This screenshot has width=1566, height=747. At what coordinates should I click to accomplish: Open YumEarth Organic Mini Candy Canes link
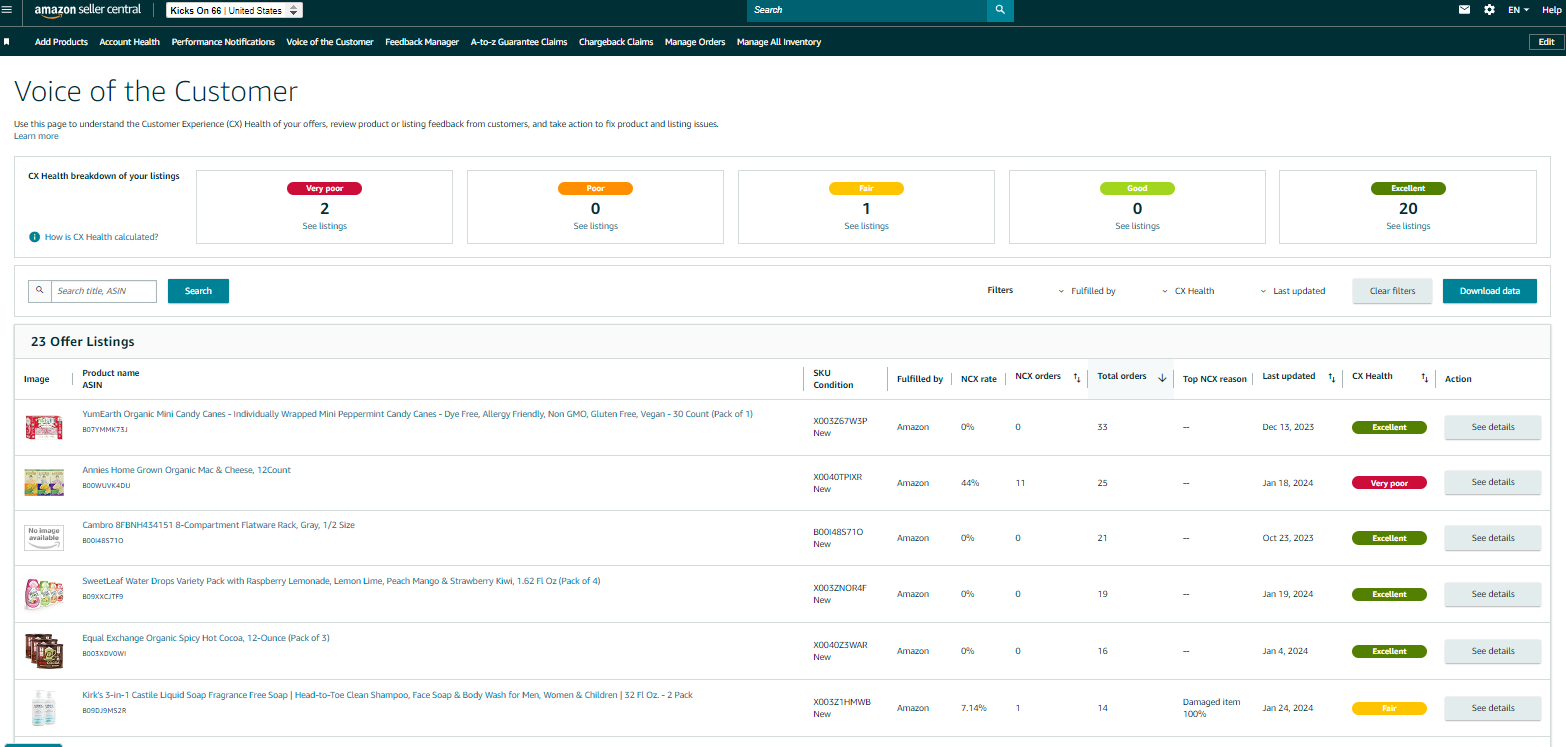click(x=417, y=414)
